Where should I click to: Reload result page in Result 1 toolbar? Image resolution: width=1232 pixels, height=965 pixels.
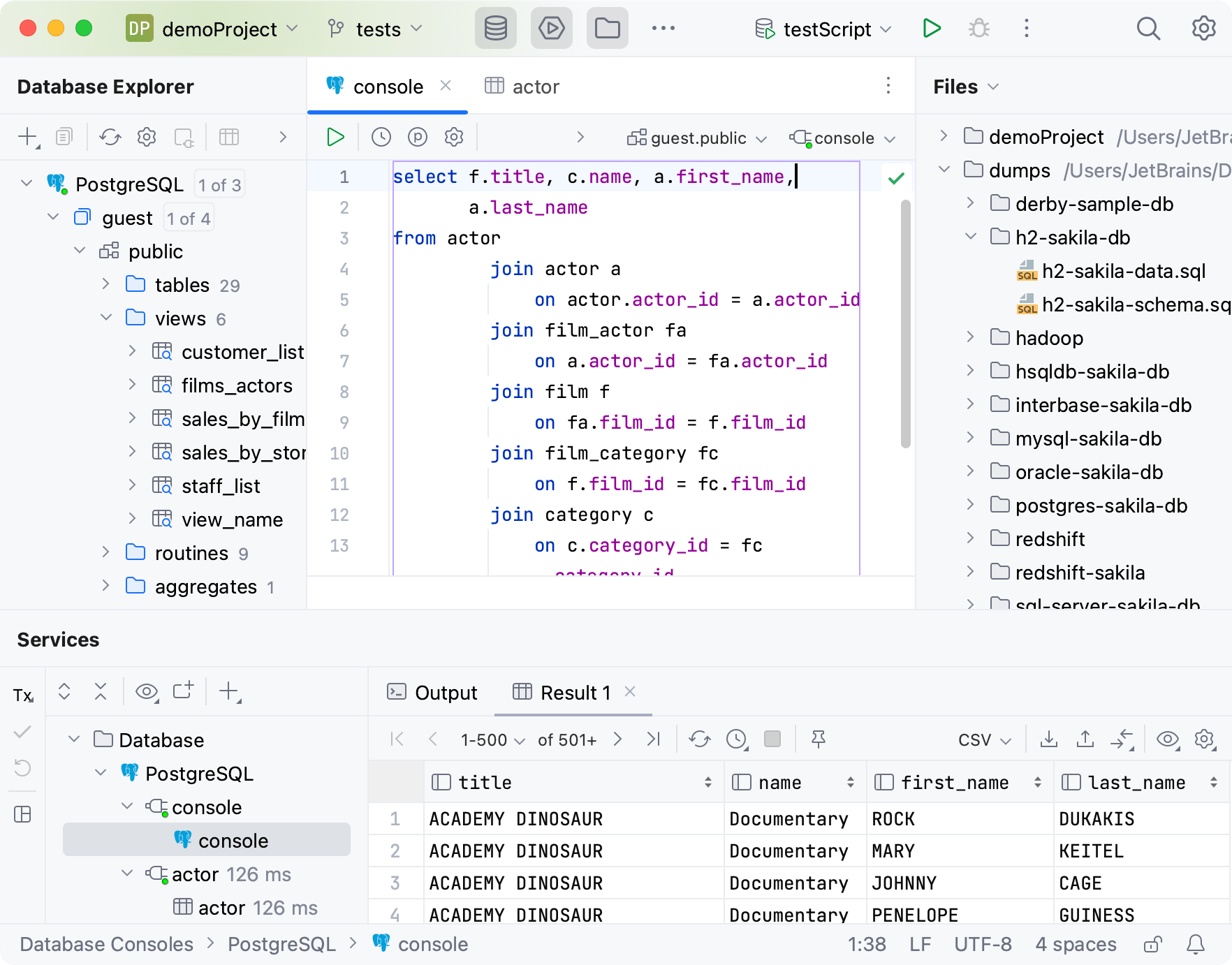pos(700,739)
